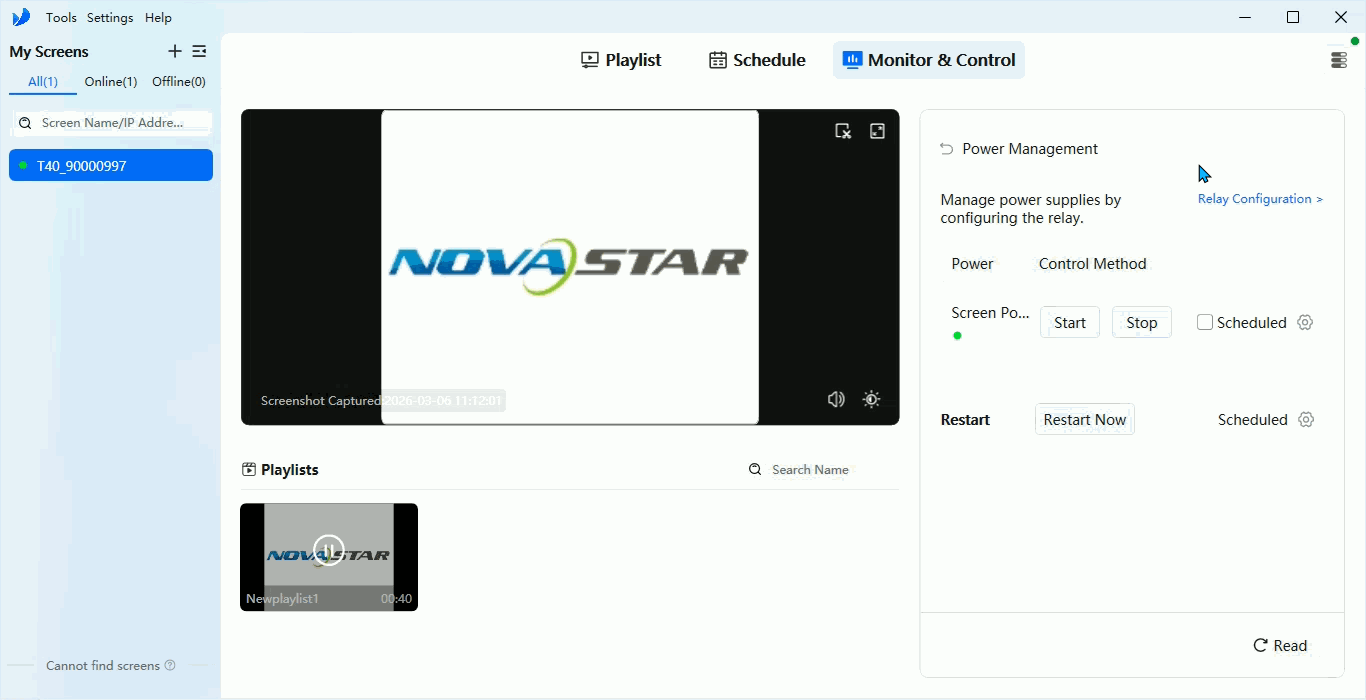Image resolution: width=1366 pixels, height=700 pixels.
Task: Enable the Scheduled checkbox for Screen Power
Action: coord(1205,322)
